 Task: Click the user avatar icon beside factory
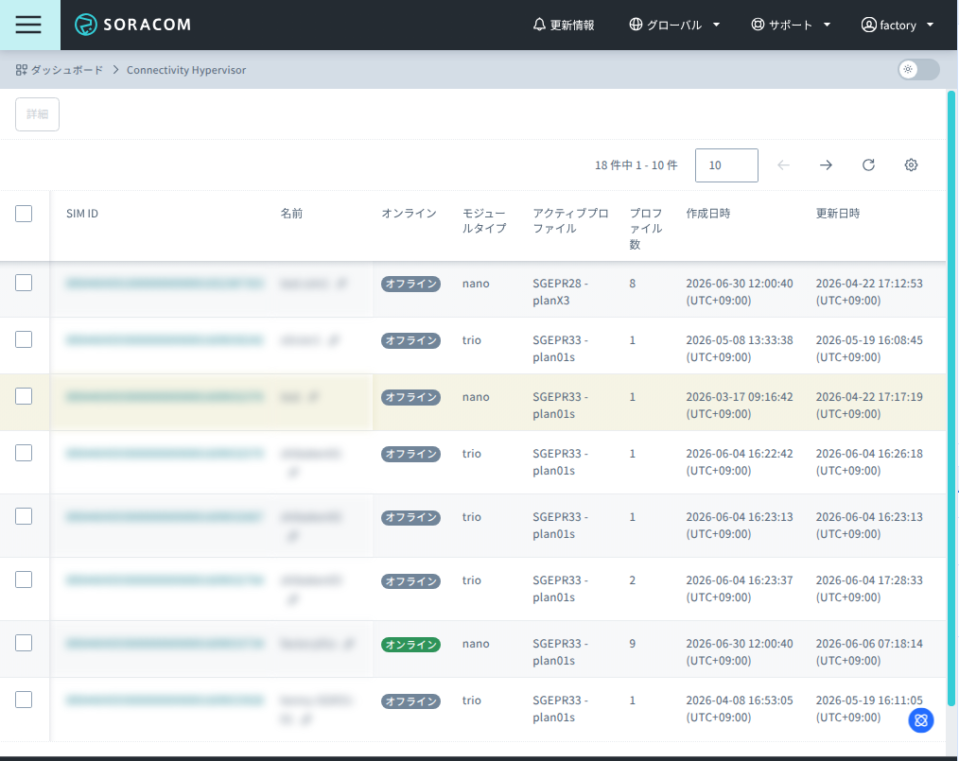point(868,24)
